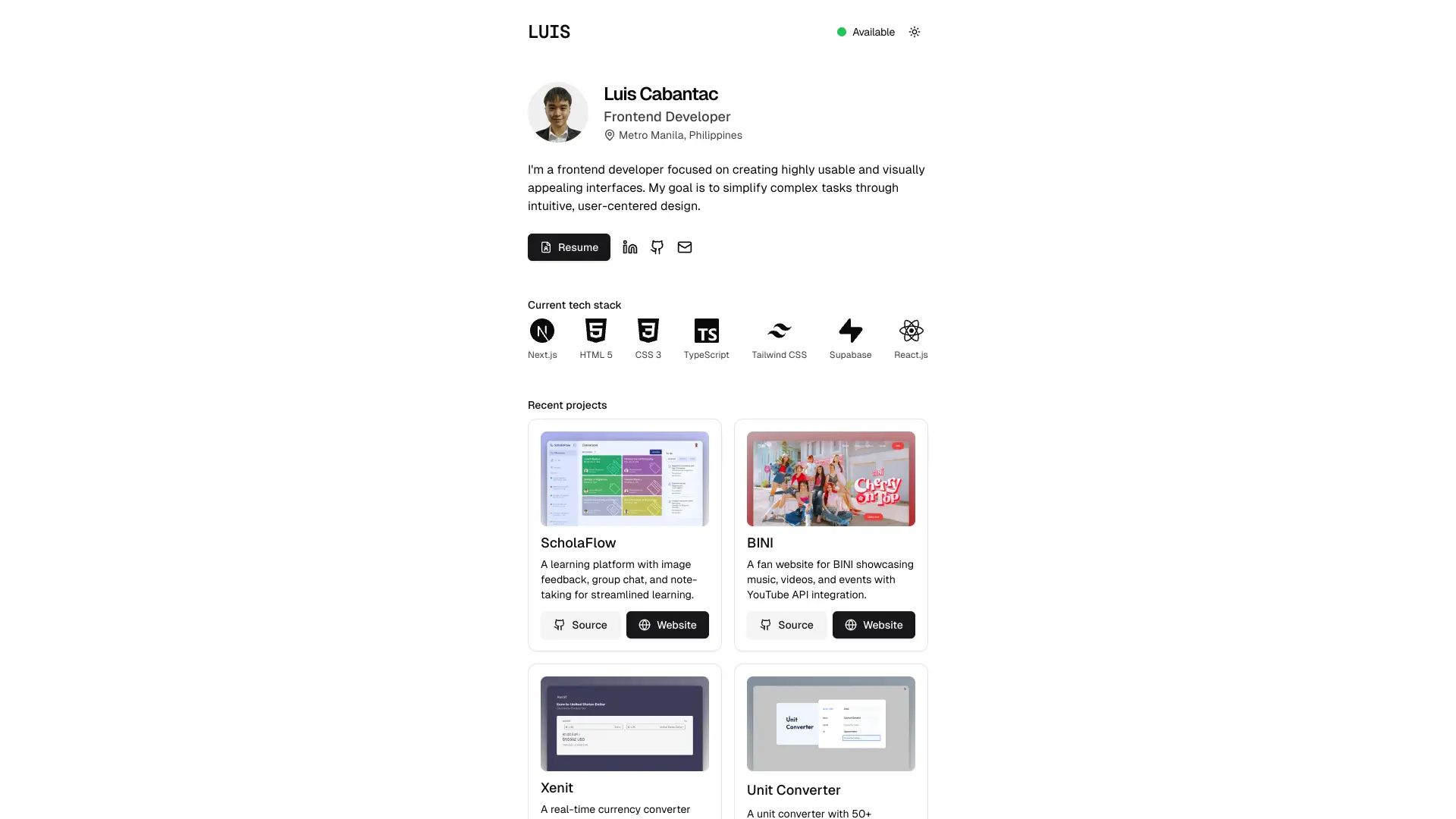Image resolution: width=1456 pixels, height=819 pixels.
Task: Click the BINI Website button
Action: point(873,624)
